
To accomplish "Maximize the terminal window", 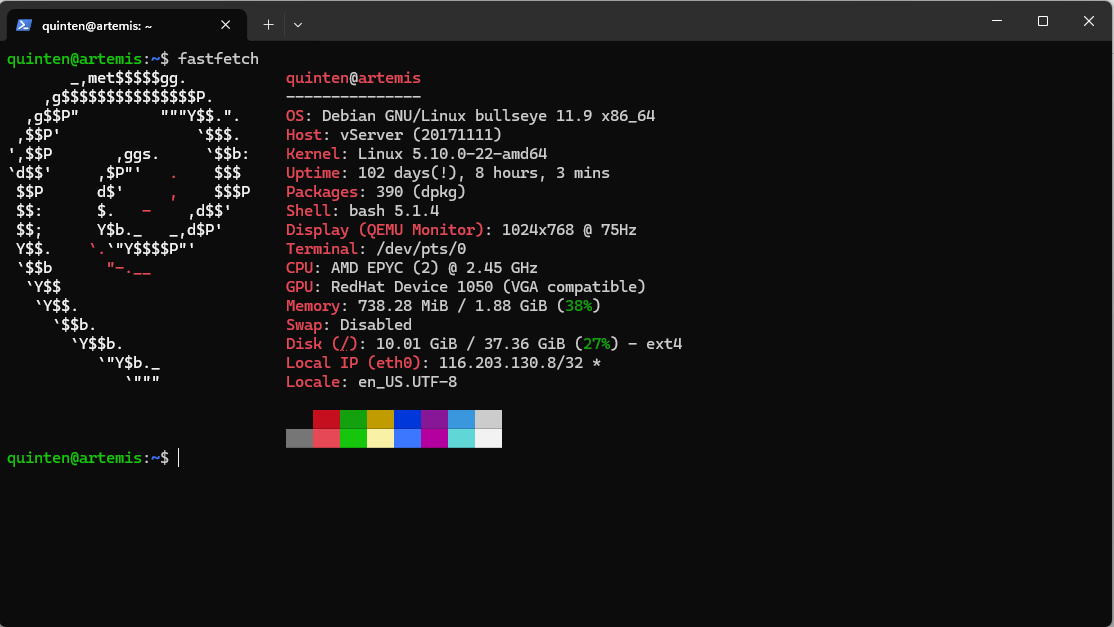I will [1042, 21].
